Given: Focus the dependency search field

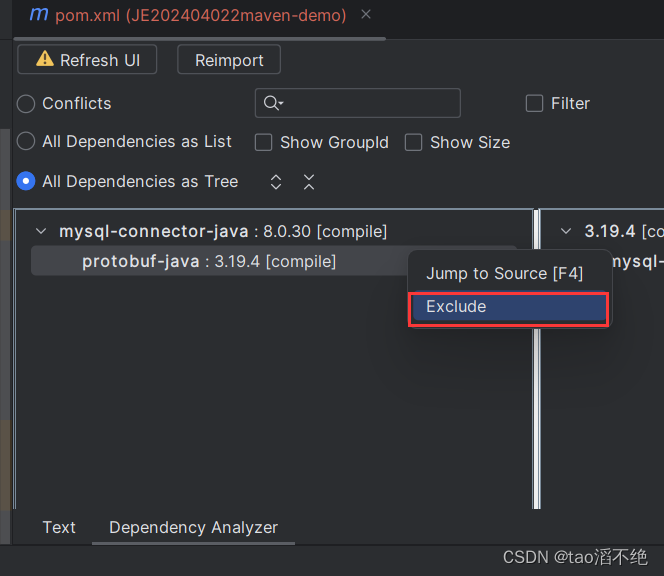Looking at the screenshot, I should [x=358, y=103].
